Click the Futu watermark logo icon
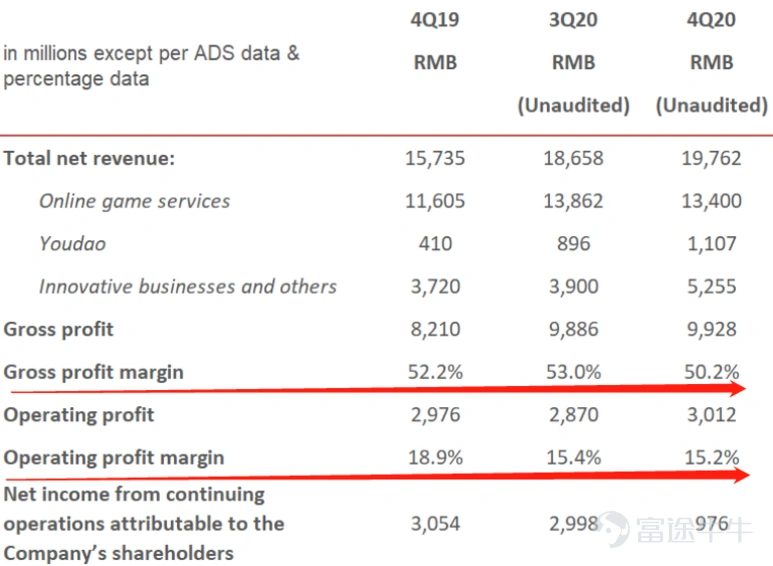 point(613,529)
